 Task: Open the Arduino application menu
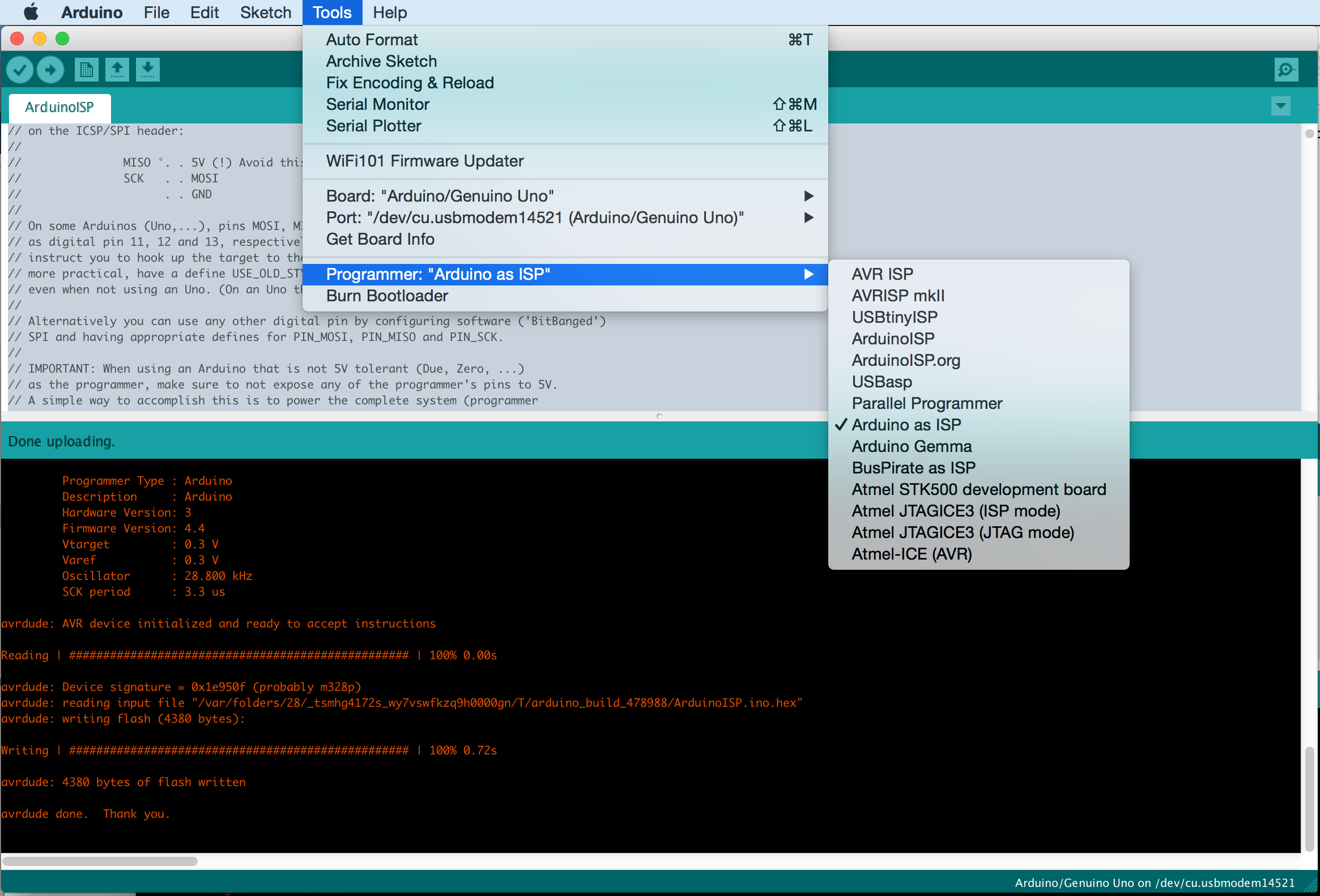click(91, 12)
